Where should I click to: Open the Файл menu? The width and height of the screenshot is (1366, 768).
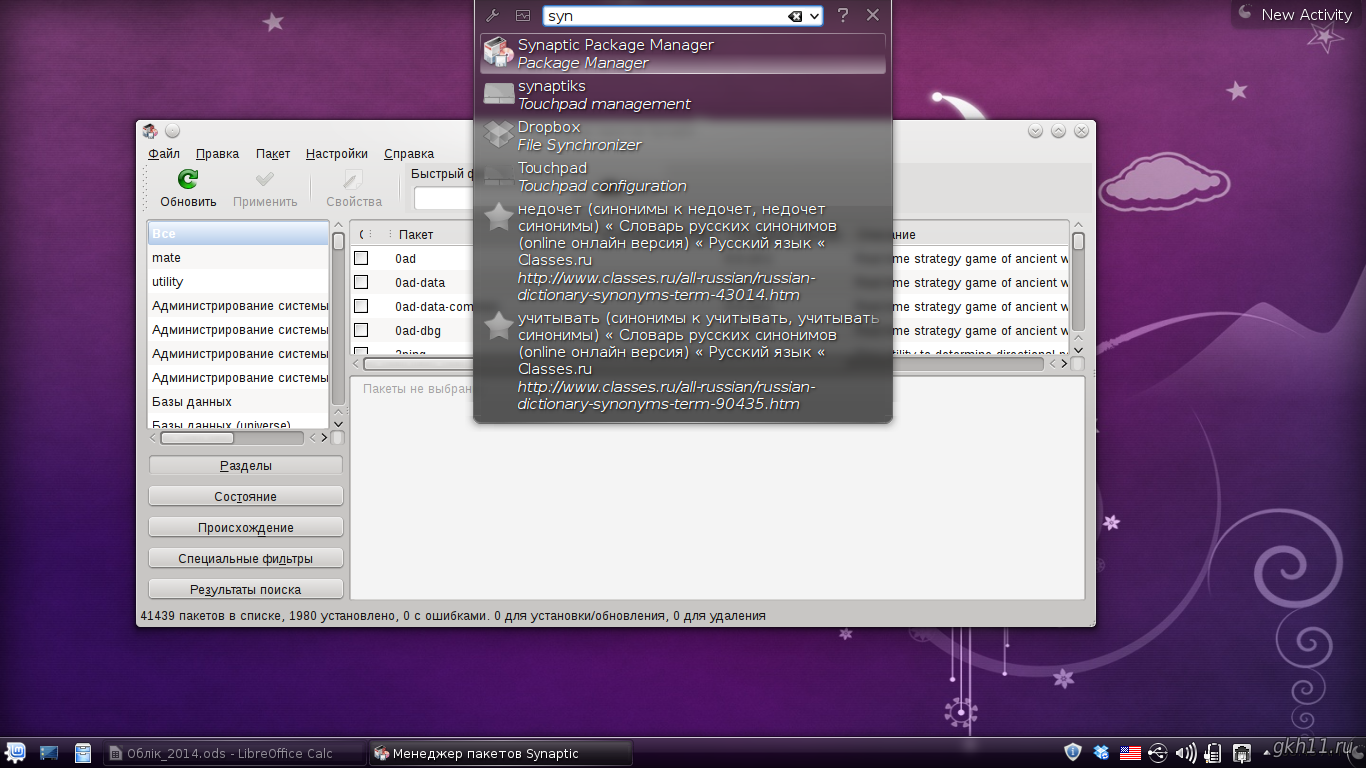[164, 153]
